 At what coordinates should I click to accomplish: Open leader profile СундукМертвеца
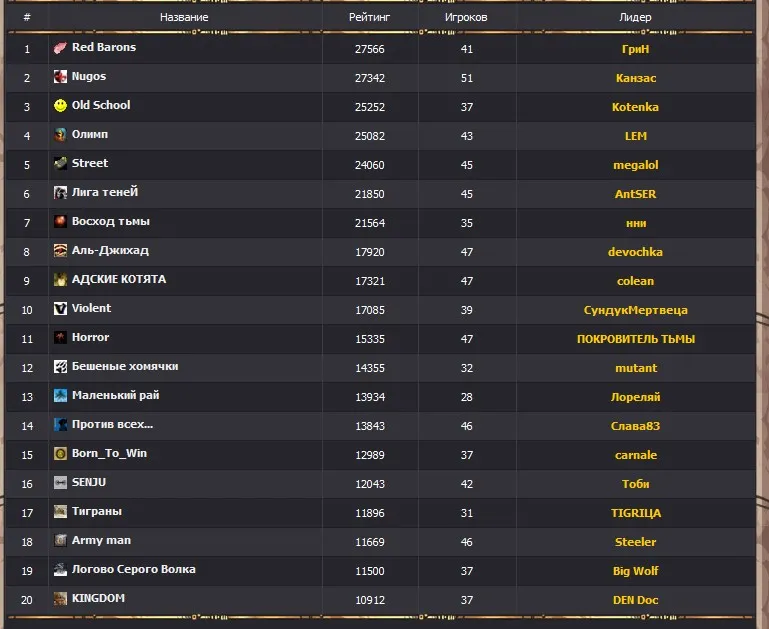point(635,310)
